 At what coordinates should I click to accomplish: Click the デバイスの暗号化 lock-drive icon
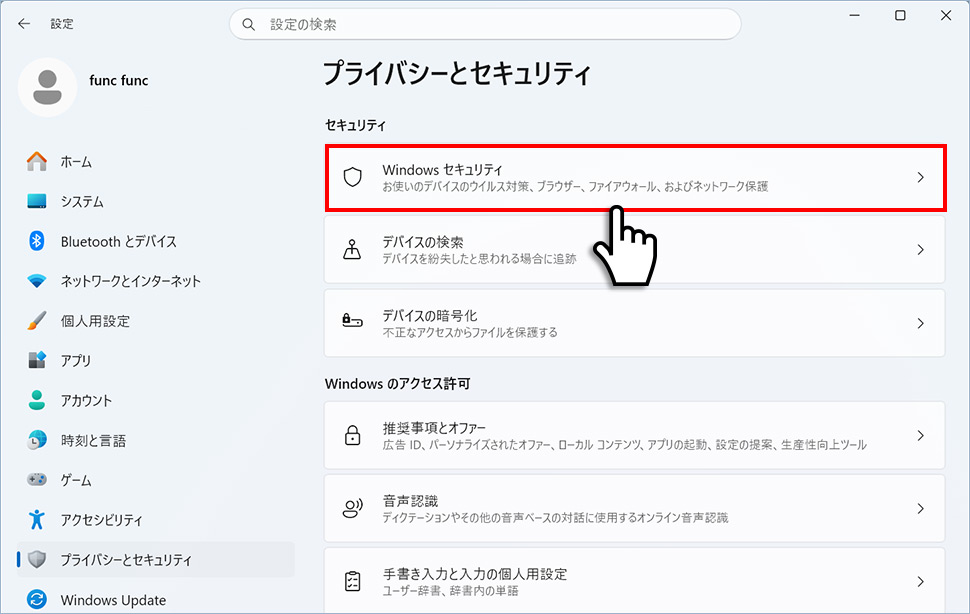tap(353, 320)
